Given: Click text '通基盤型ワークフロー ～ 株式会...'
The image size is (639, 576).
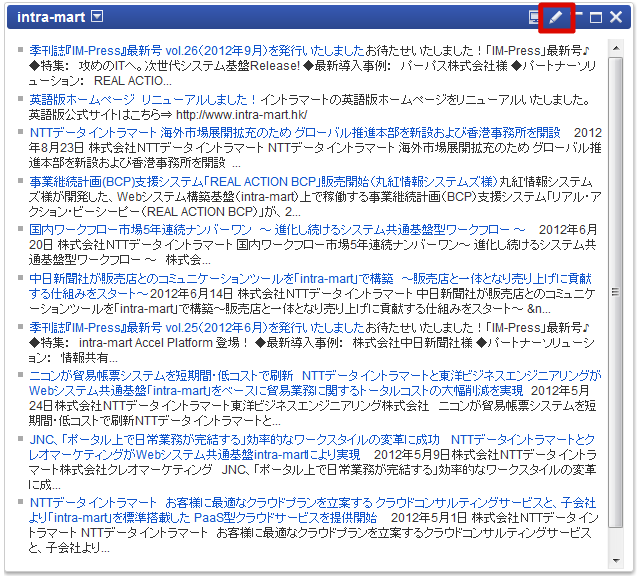Looking at the screenshot, I should click(x=119, y=260).
